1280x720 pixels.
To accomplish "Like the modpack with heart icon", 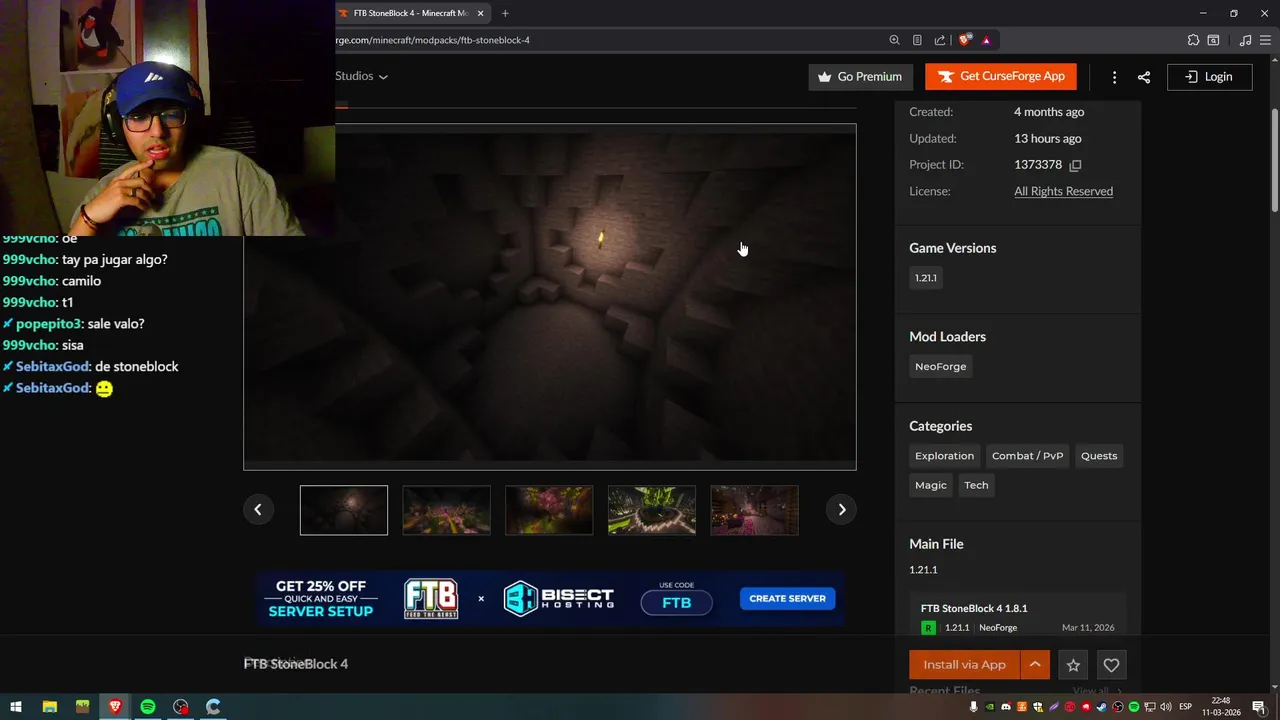I will click(x=1111, y=665).
